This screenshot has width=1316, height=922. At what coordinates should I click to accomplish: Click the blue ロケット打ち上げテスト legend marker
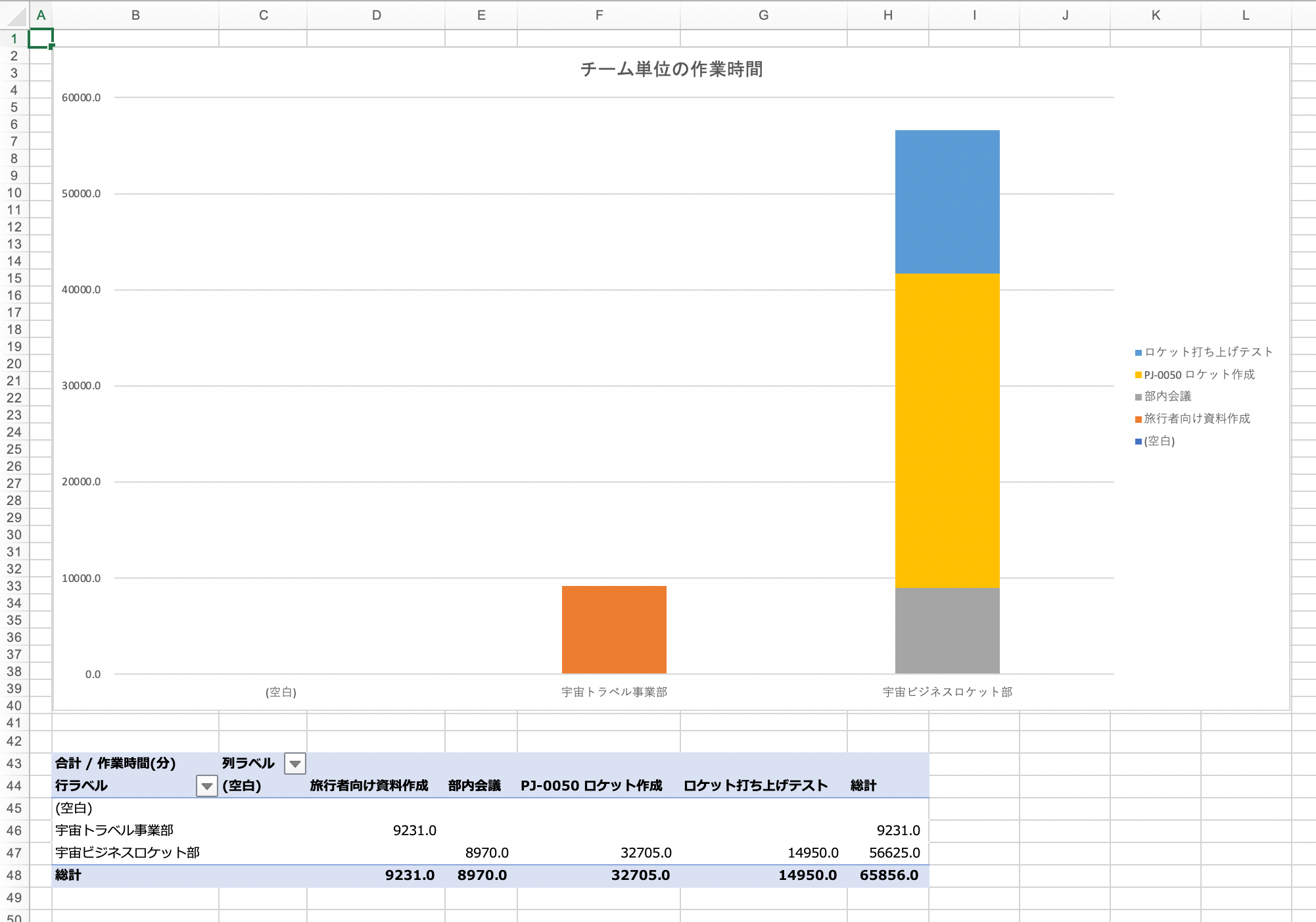pyautogui.click(x=1139, y=353)
